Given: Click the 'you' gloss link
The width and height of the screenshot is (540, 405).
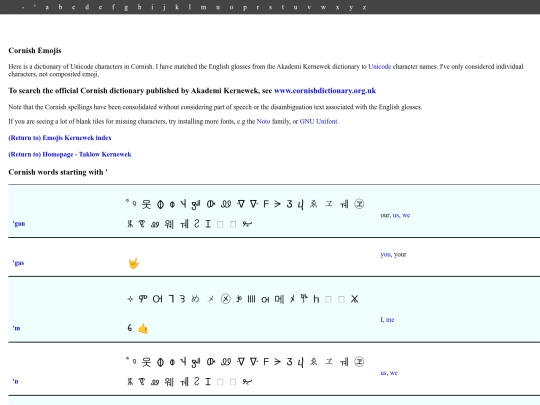Looking at the screenshot, I should pyautogui.click(x=385, y=255).
